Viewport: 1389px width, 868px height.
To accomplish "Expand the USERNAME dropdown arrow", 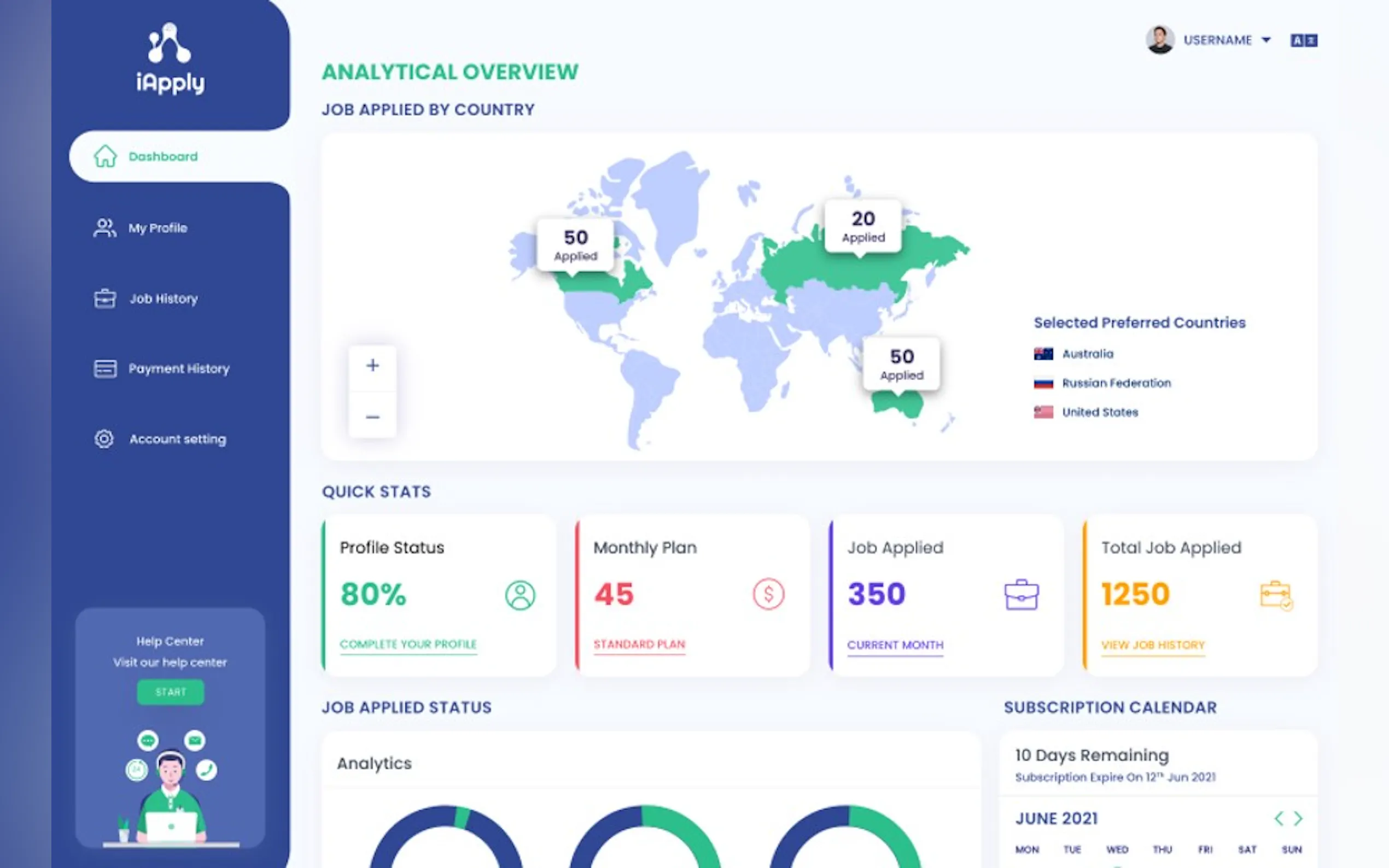I will [1266, 40].
